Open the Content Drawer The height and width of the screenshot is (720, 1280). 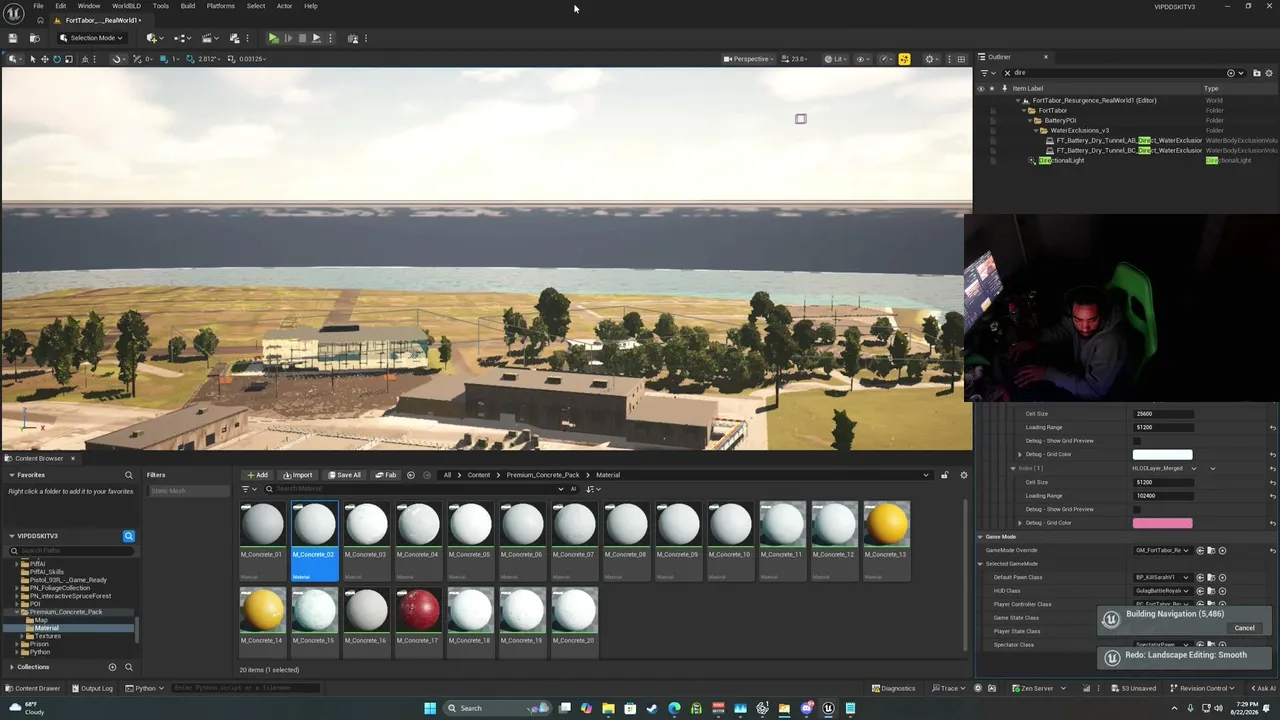click(x=33, y=688)
